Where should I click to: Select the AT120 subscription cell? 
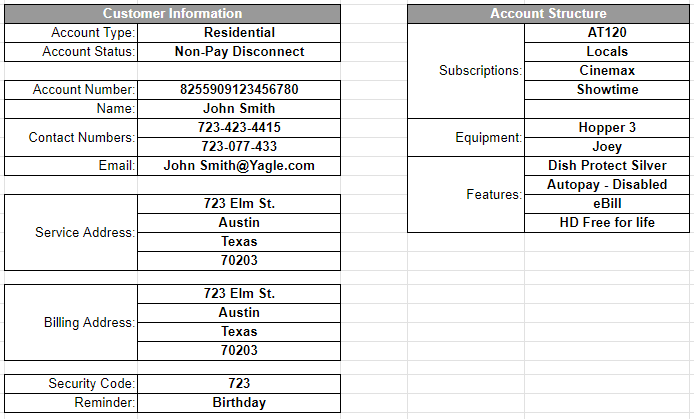pos(607,33)
